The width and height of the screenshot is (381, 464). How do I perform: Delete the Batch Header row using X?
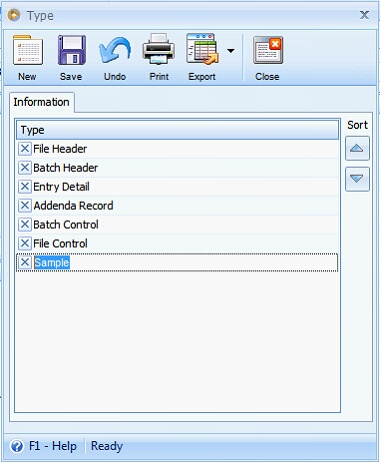coord(25,167)
